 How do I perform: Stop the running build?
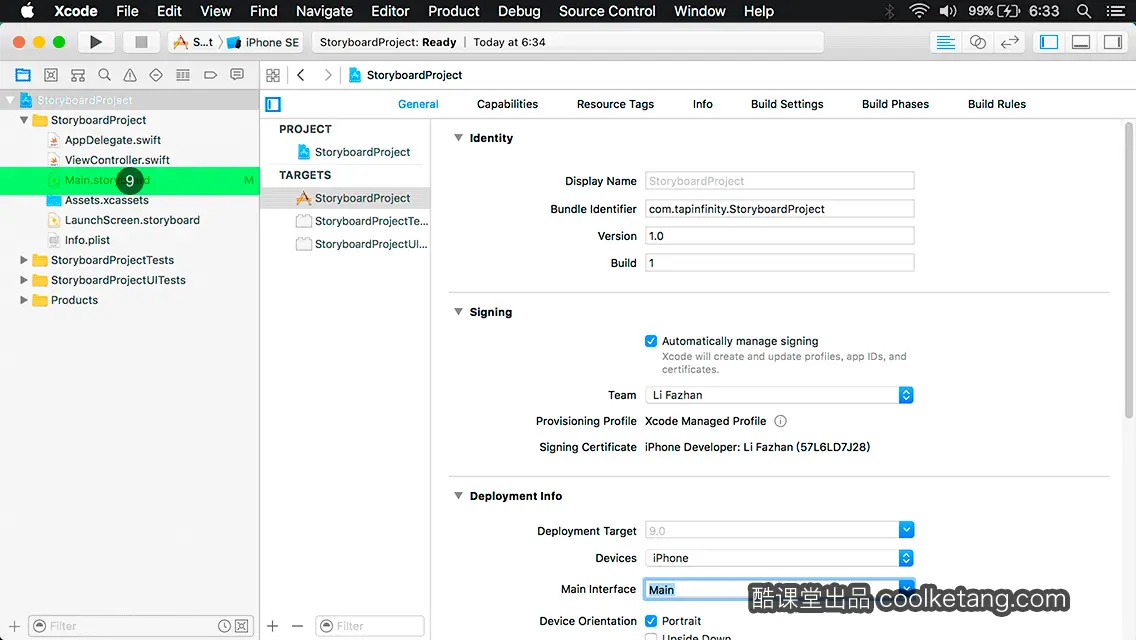point(141,42)
